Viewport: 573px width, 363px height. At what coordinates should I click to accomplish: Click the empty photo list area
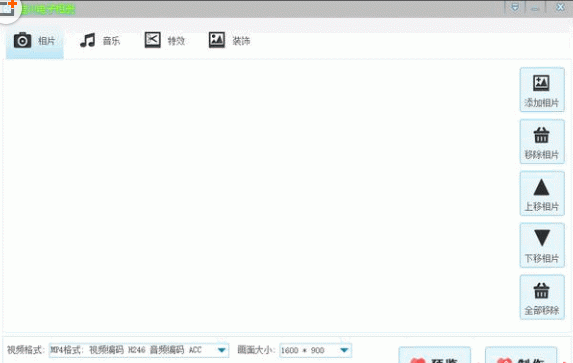(260, 196)
